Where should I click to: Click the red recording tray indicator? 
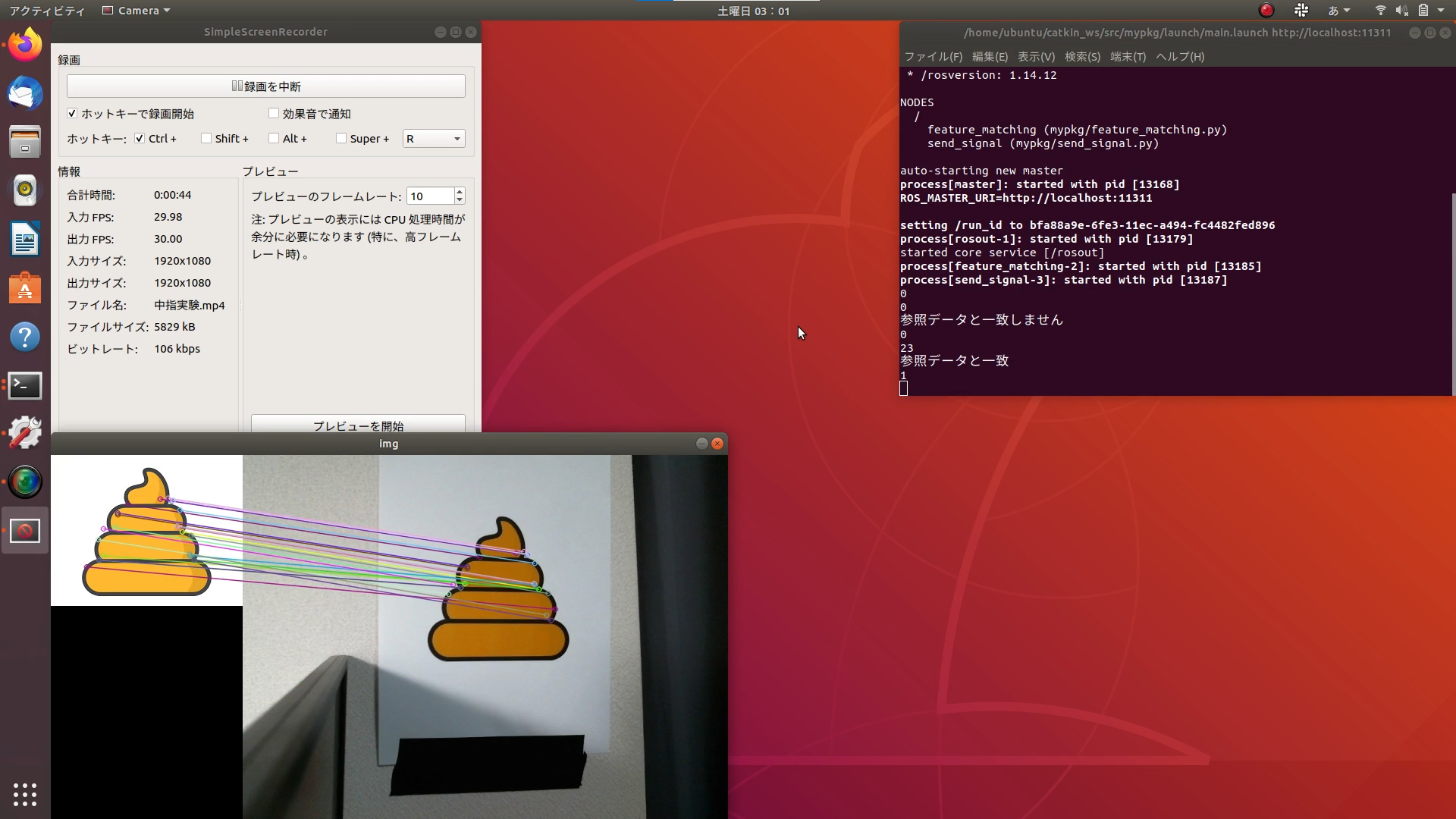coord(1266,11)
